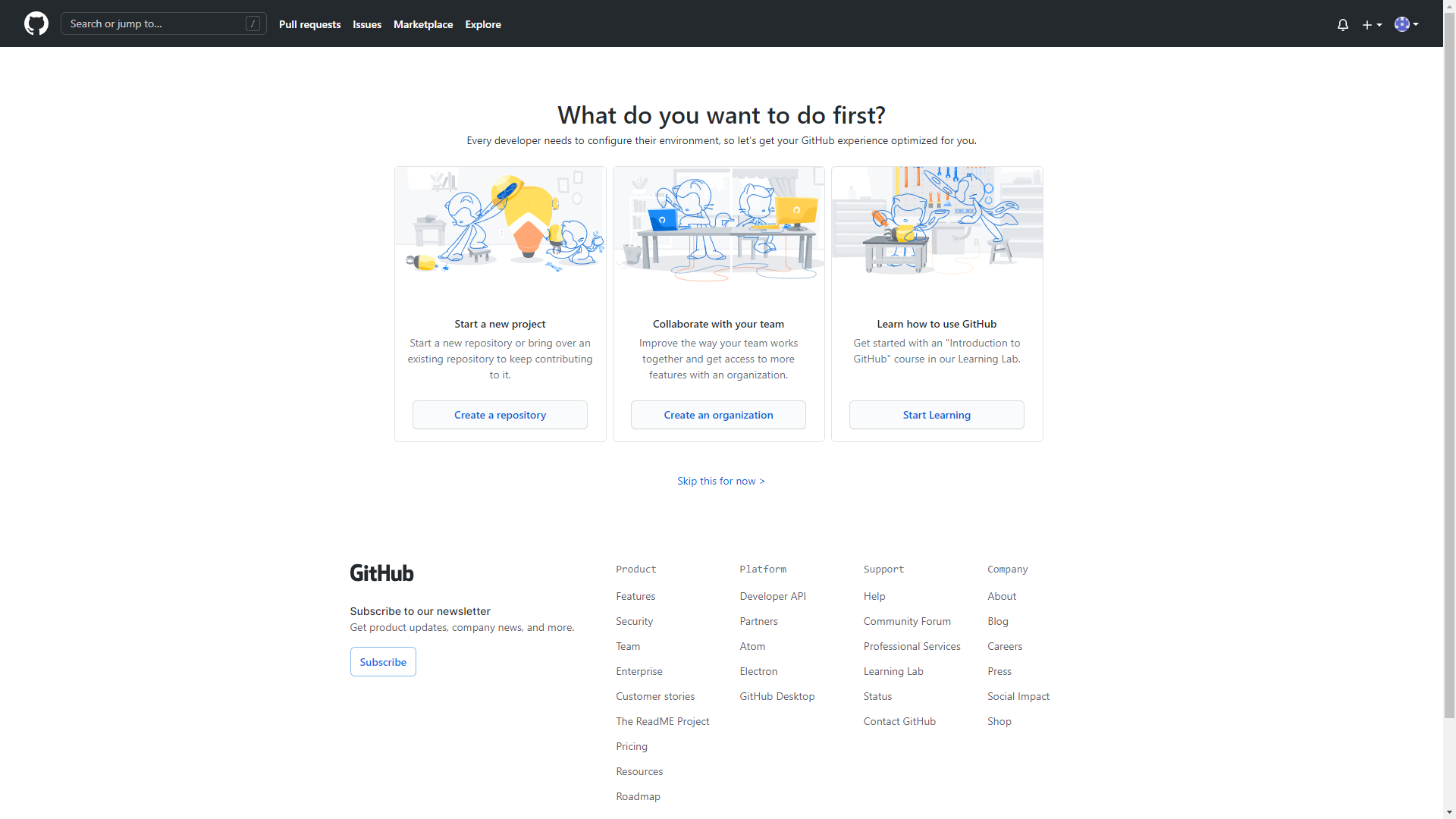Screen dimensions: 1456x819
Task: Open Social Impact footer link
Action: point(1018,696)
